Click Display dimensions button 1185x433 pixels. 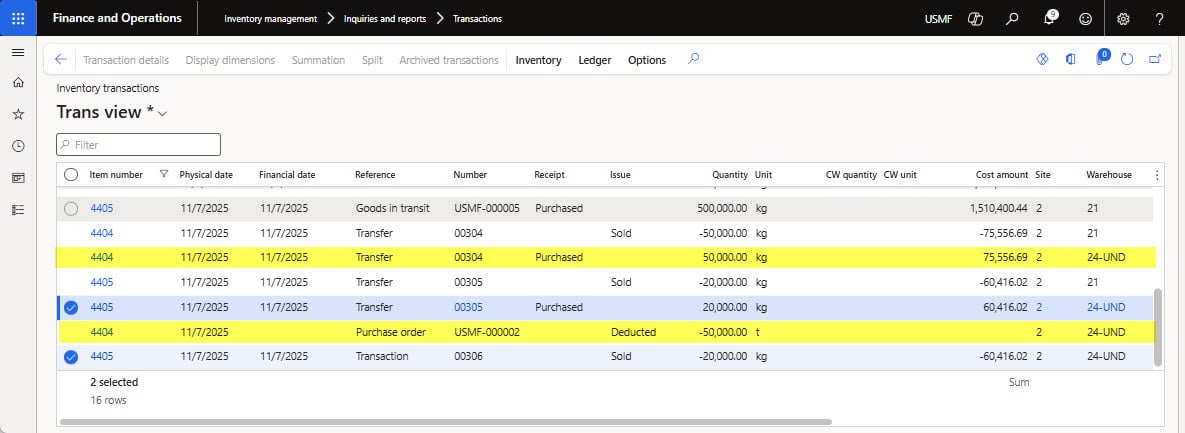[x=231, y=60]
